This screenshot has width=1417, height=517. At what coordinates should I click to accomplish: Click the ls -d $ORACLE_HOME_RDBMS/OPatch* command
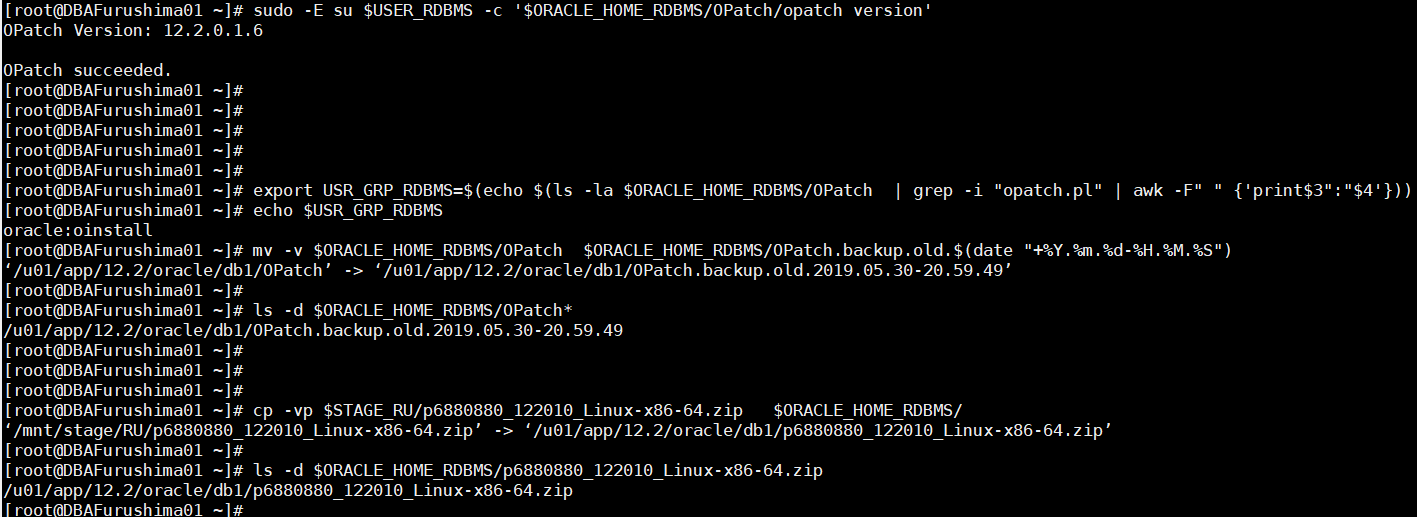pos(413,310)
